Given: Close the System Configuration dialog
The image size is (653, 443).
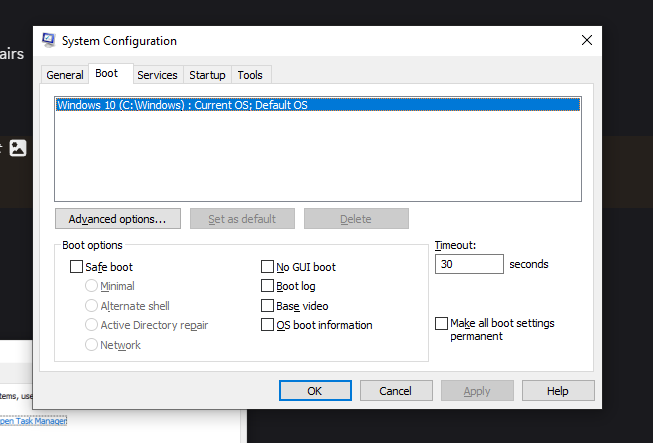Looking at the screenshot, I should 586,41.
